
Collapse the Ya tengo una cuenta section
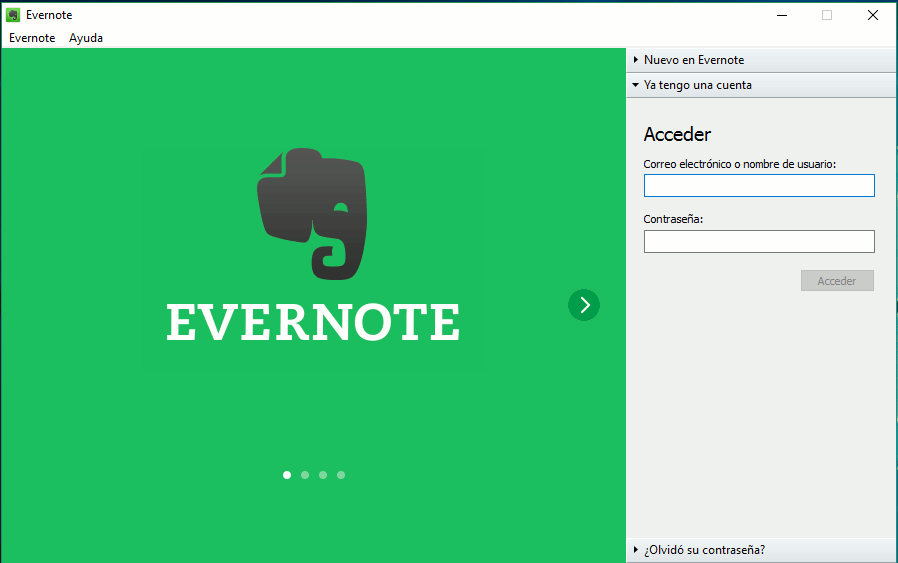tap(698, 85)
